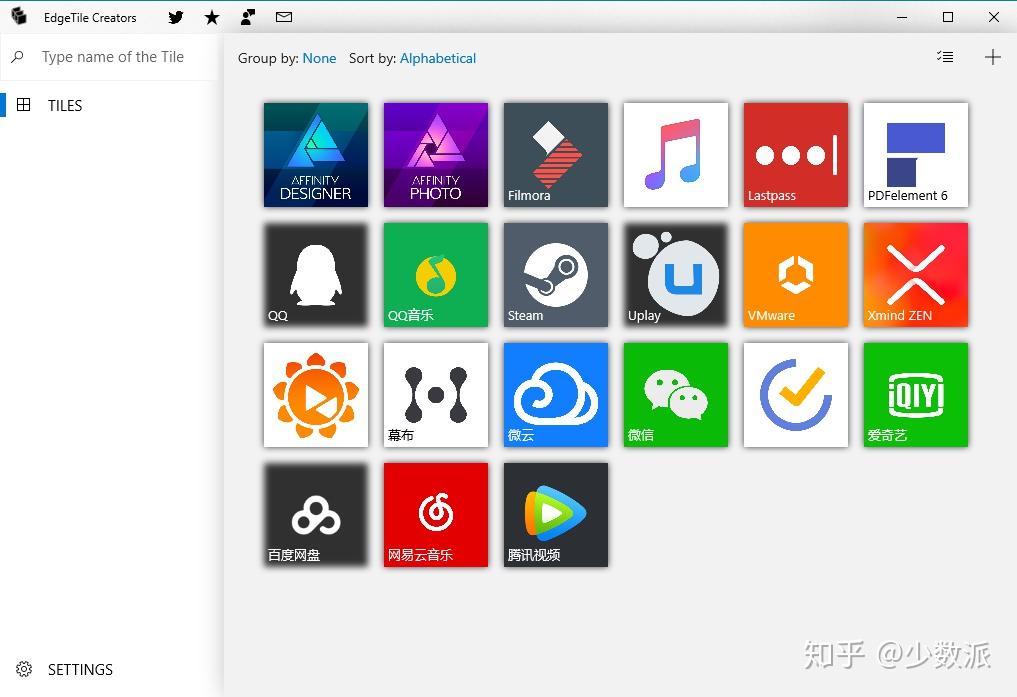
Task: Select the Filmora tile
Action: coord(556,155)
